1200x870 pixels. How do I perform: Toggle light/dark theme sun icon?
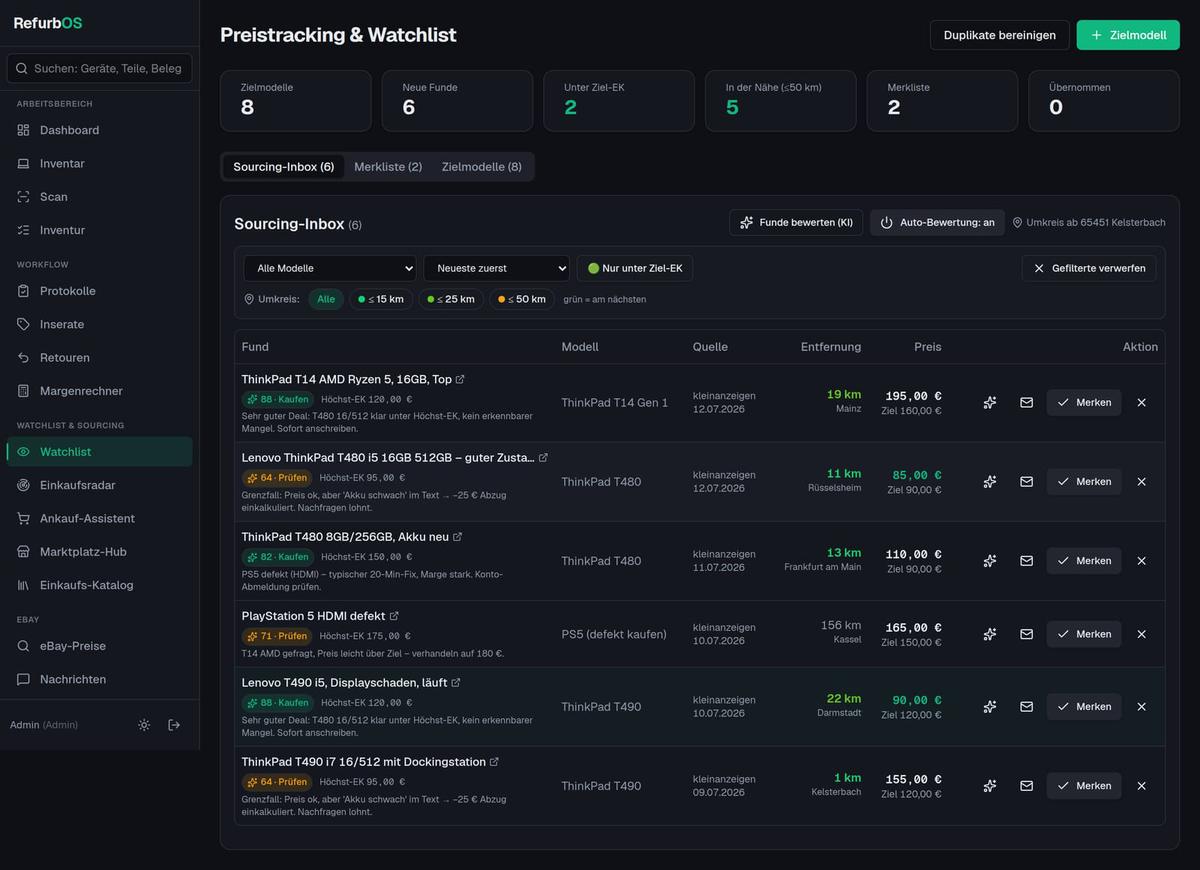pos(144,725)
